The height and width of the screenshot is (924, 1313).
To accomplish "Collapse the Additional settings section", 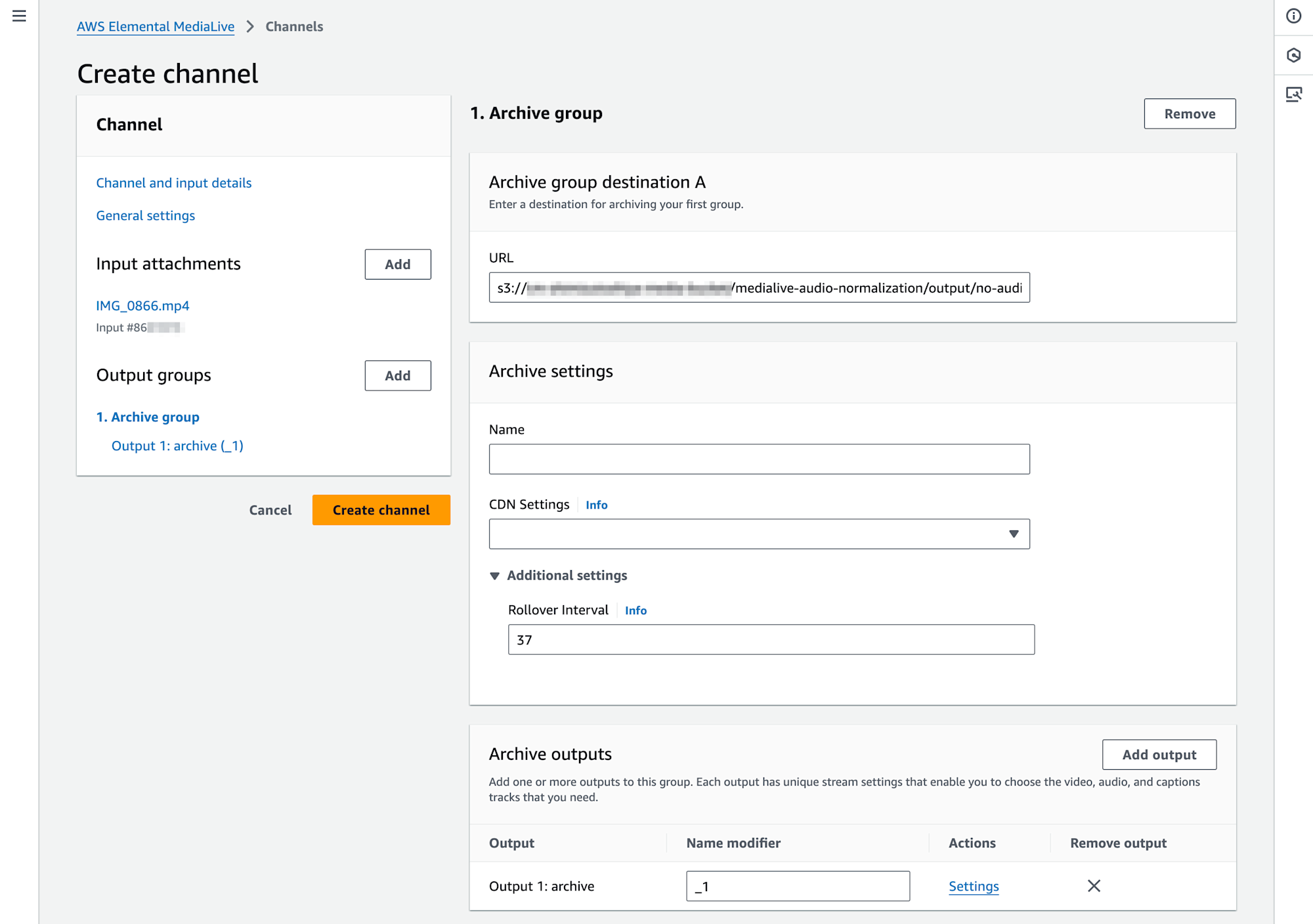I will (x=559, y=576).
